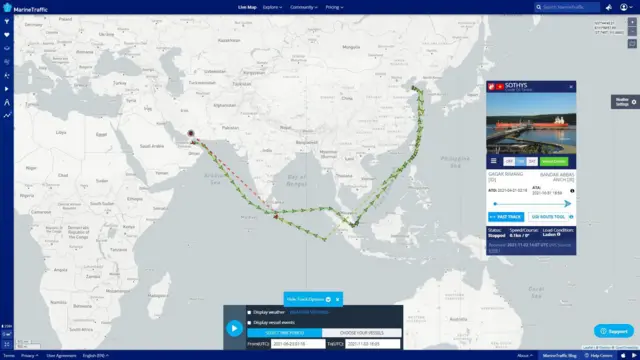
Task: Collapse the Hide Track Options toggle
Action: (309, 299)
